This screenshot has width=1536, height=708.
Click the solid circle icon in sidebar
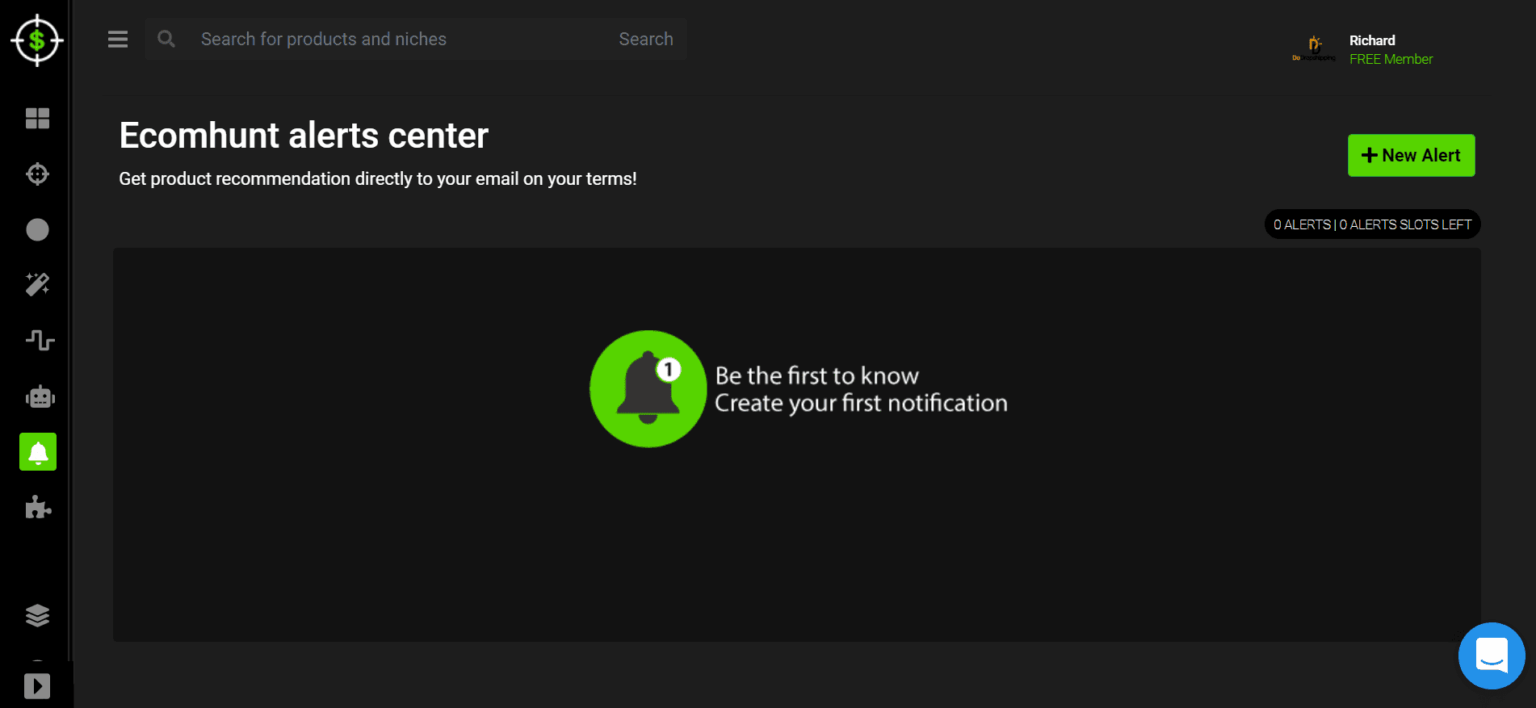[37, 230]
